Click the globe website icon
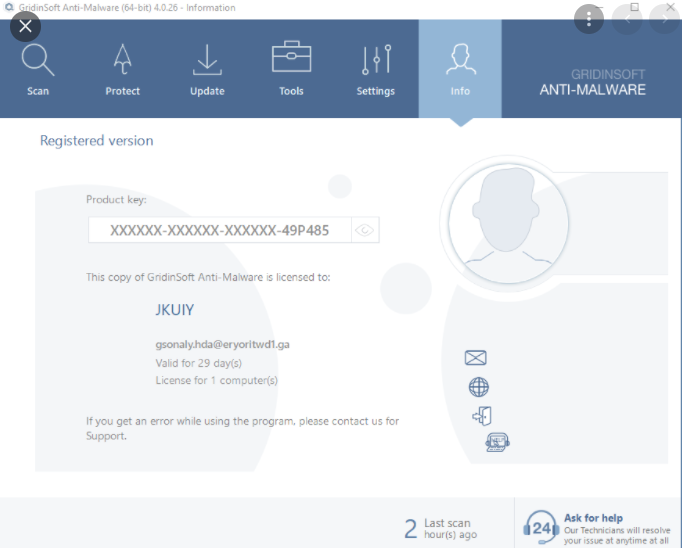Viewport: 682px width, 548px height. point(478,387)
